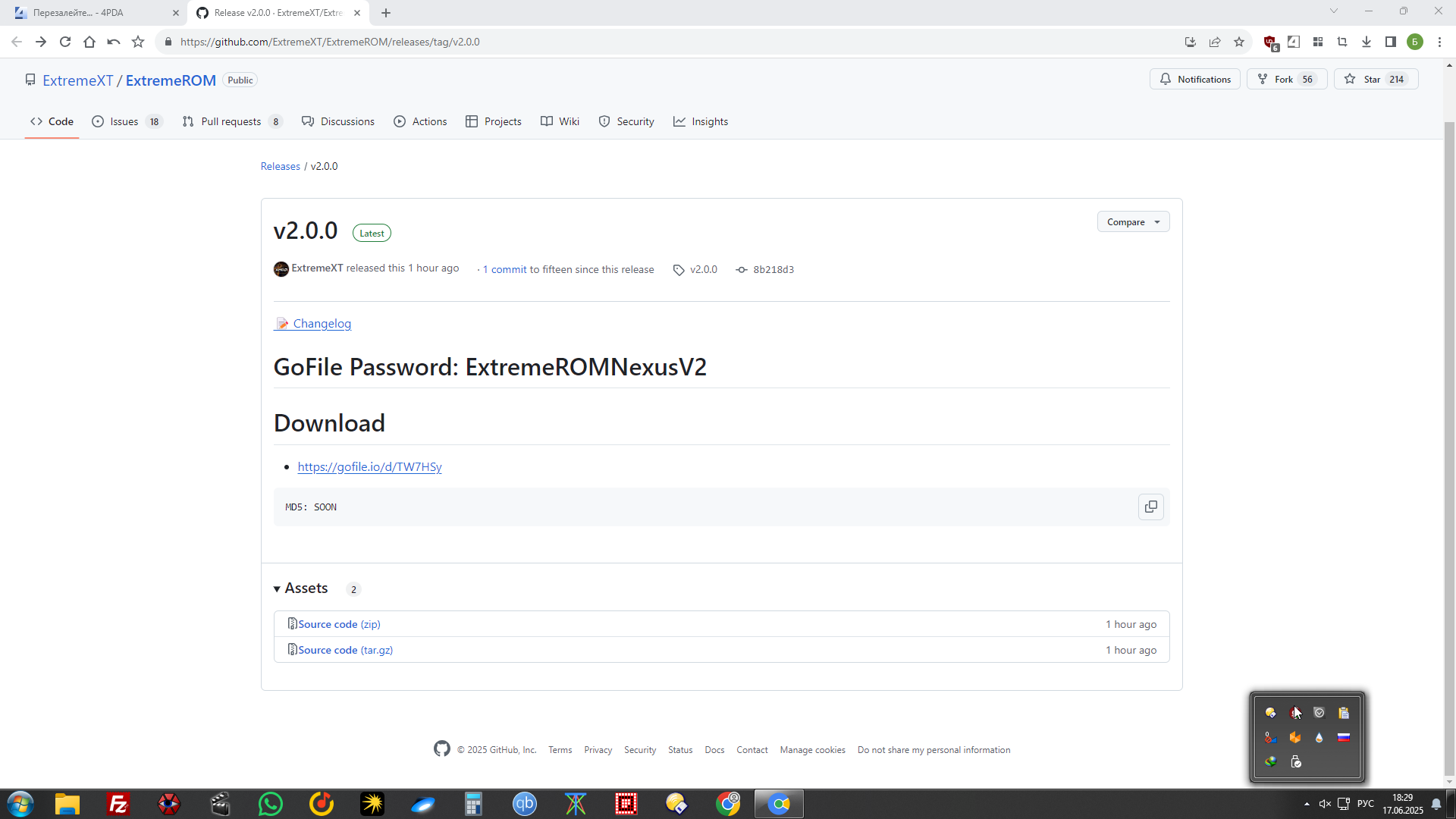
Task: Reload the current browser page
Action: point(65,42)
